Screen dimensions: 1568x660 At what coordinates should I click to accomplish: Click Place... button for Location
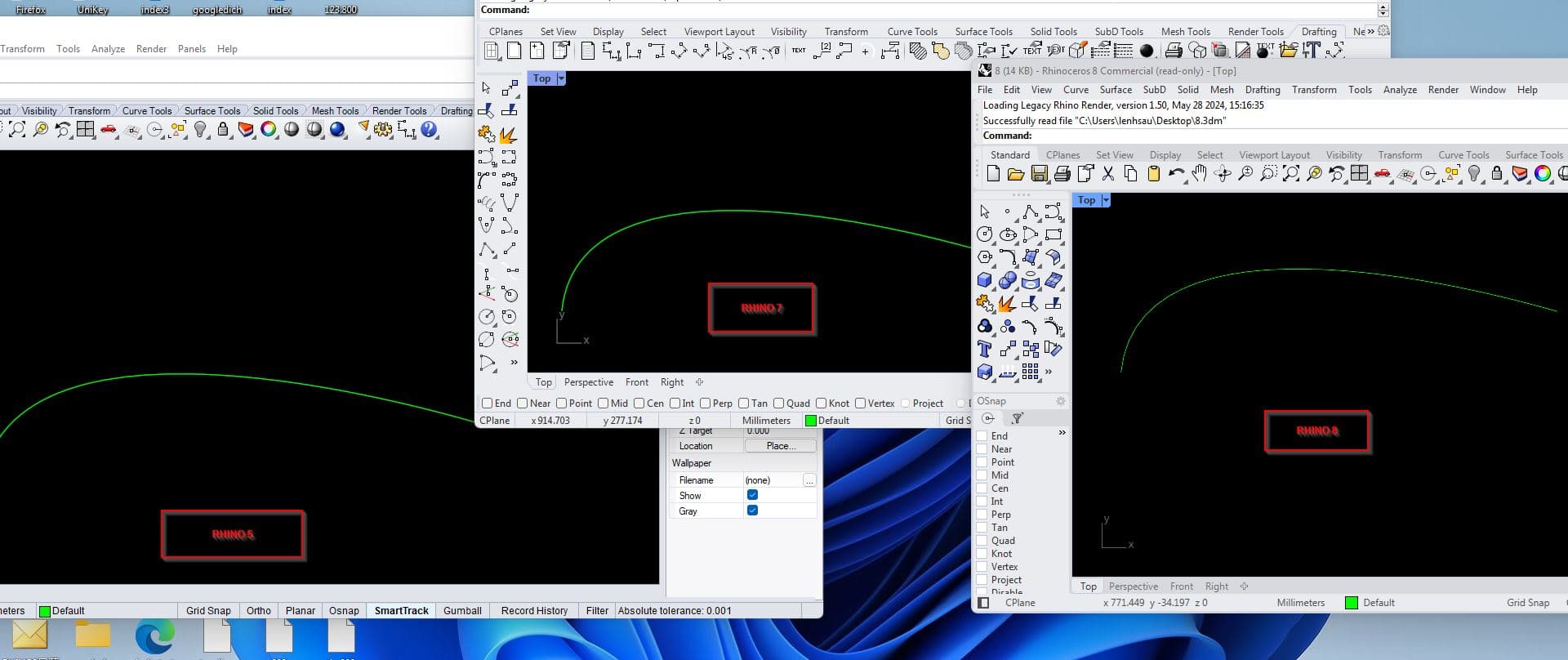pos(781,446)
